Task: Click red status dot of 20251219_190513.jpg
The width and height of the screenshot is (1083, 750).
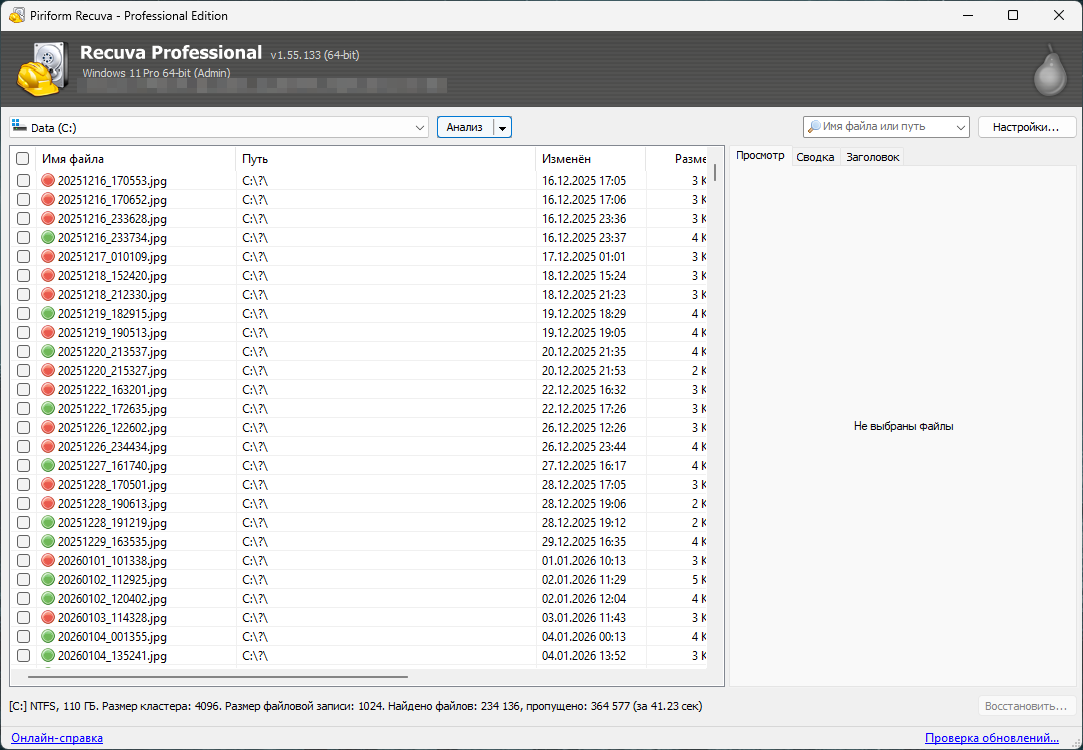Action: pyautogui.click(x=48, y=332)
